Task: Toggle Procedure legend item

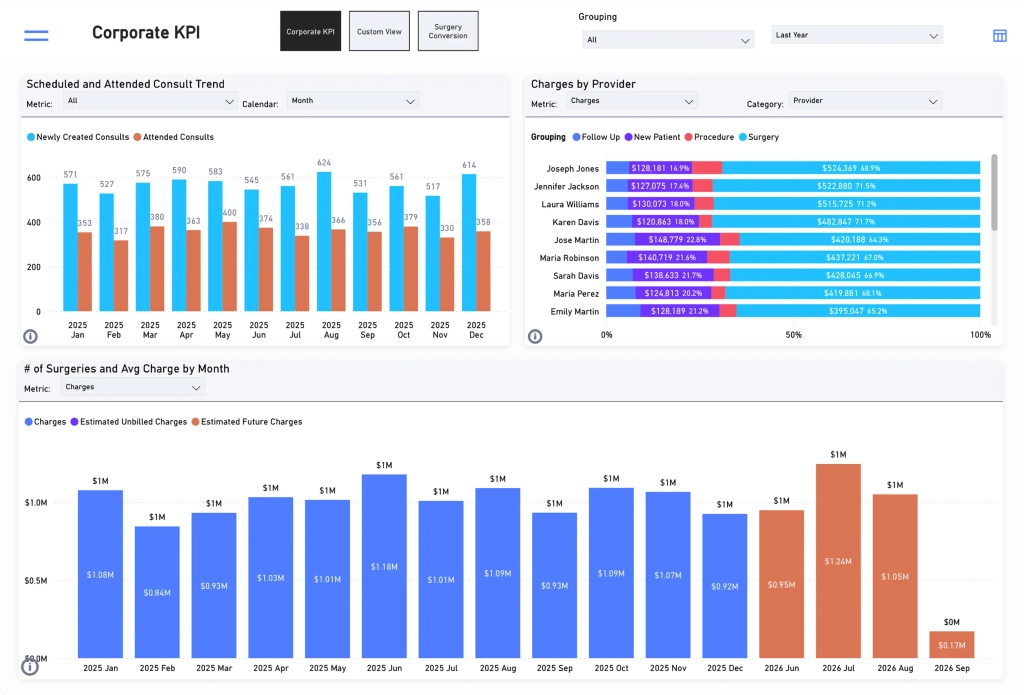Action: pyautogui.click(x=709, y=137)
